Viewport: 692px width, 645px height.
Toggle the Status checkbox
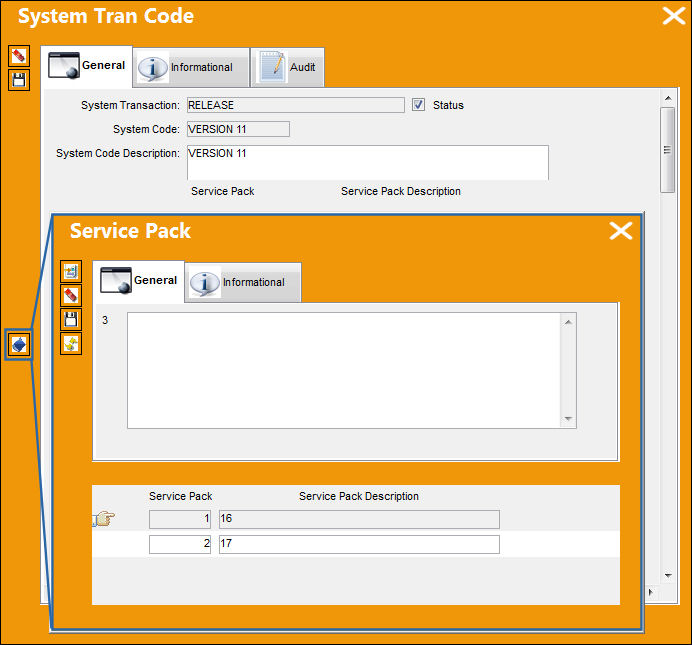pos(418,105)
